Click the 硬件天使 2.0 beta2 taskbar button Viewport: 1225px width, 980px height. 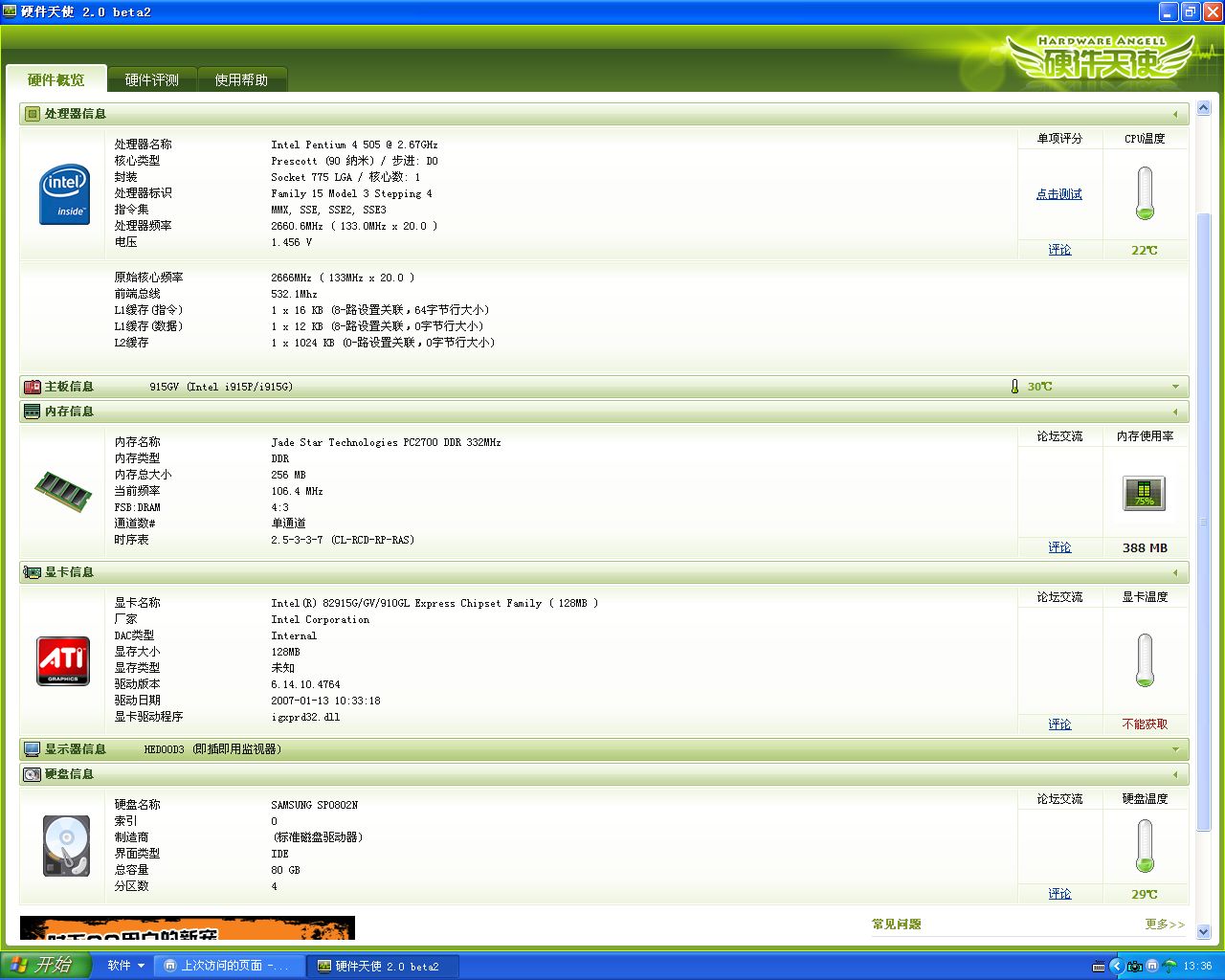pyautogui.click(x=383, y=966)
